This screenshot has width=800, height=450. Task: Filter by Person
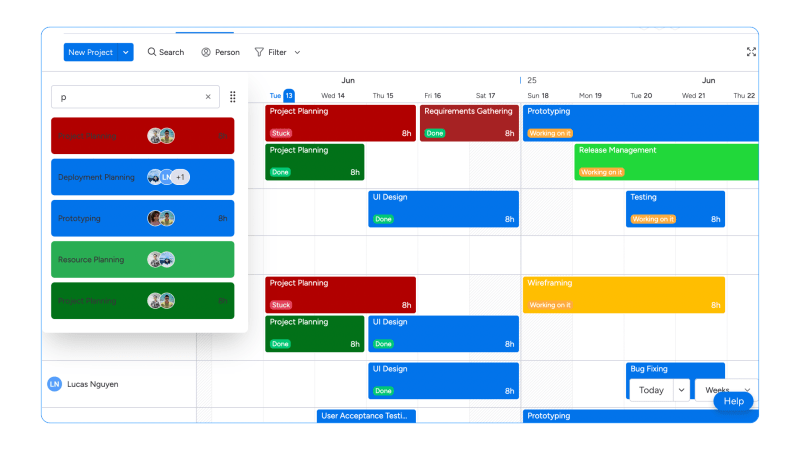point(220,52)
